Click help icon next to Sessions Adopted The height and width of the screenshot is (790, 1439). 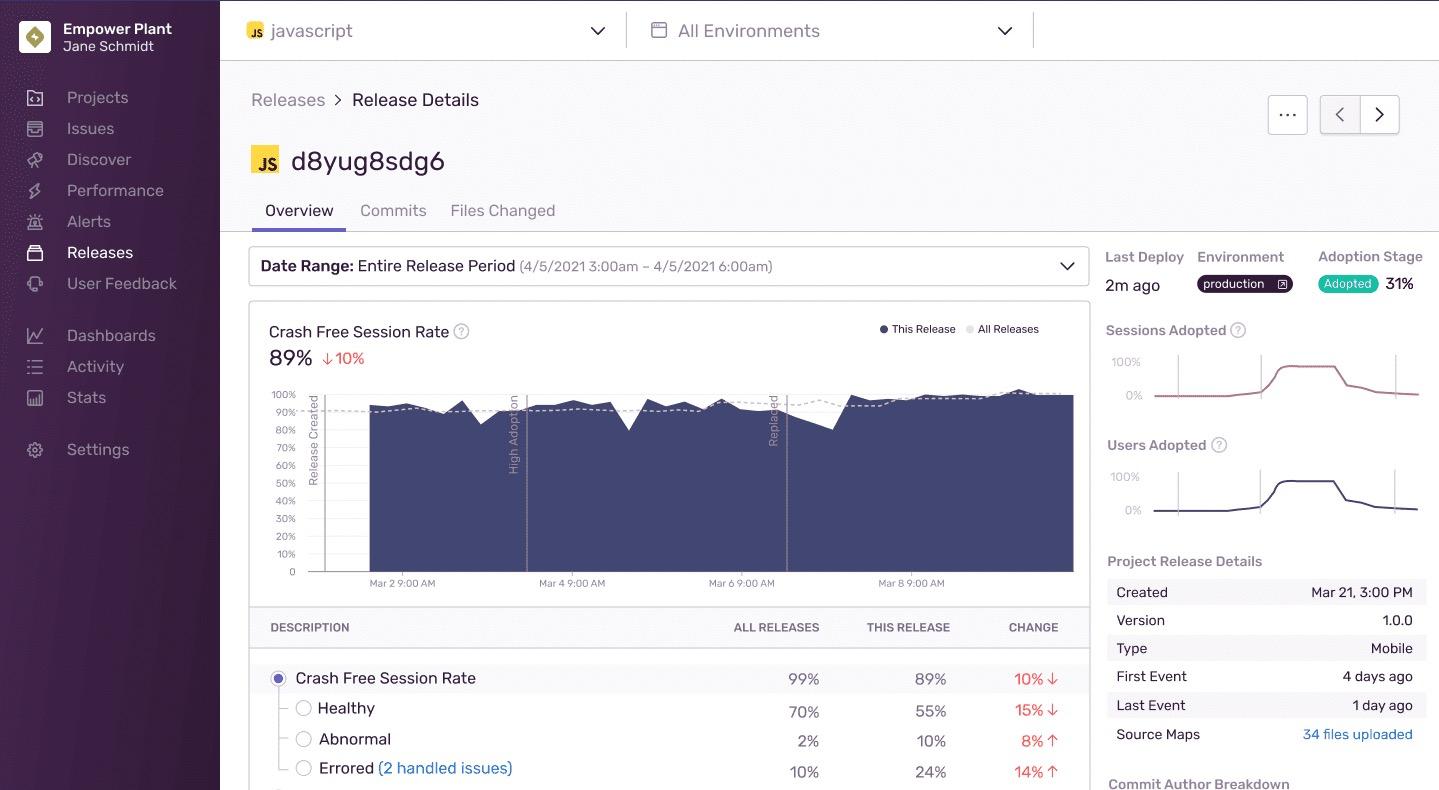1238,331
